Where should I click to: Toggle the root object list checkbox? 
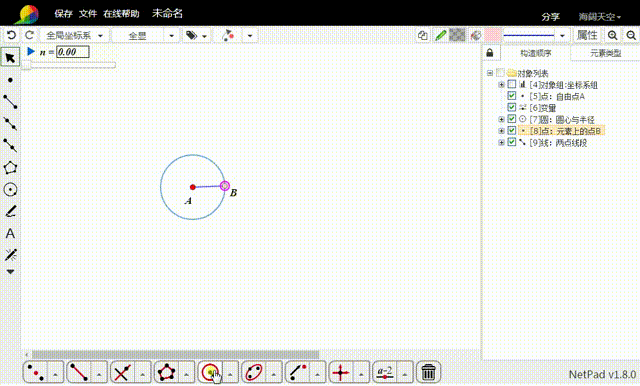coord(500,73)
